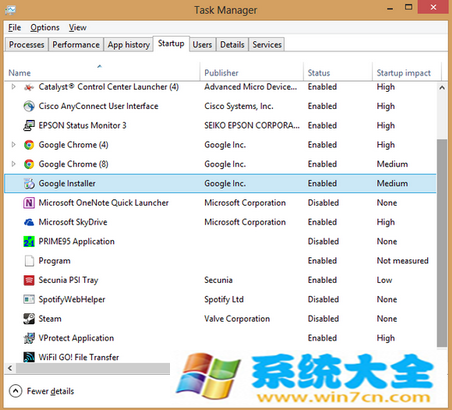The width and height of the screenshot is (452, 410).
Task: Close the Task Manager window
Action: point(434,7)
